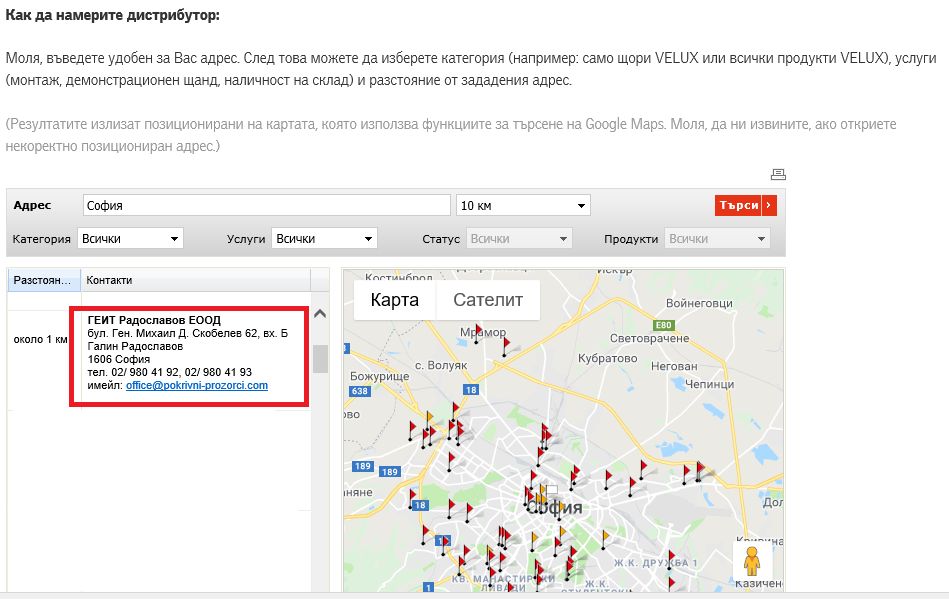Click the около 1 км distance cell
Viewport: 949px width, 599px height.
pyautogui.click(x=40, y=339)
